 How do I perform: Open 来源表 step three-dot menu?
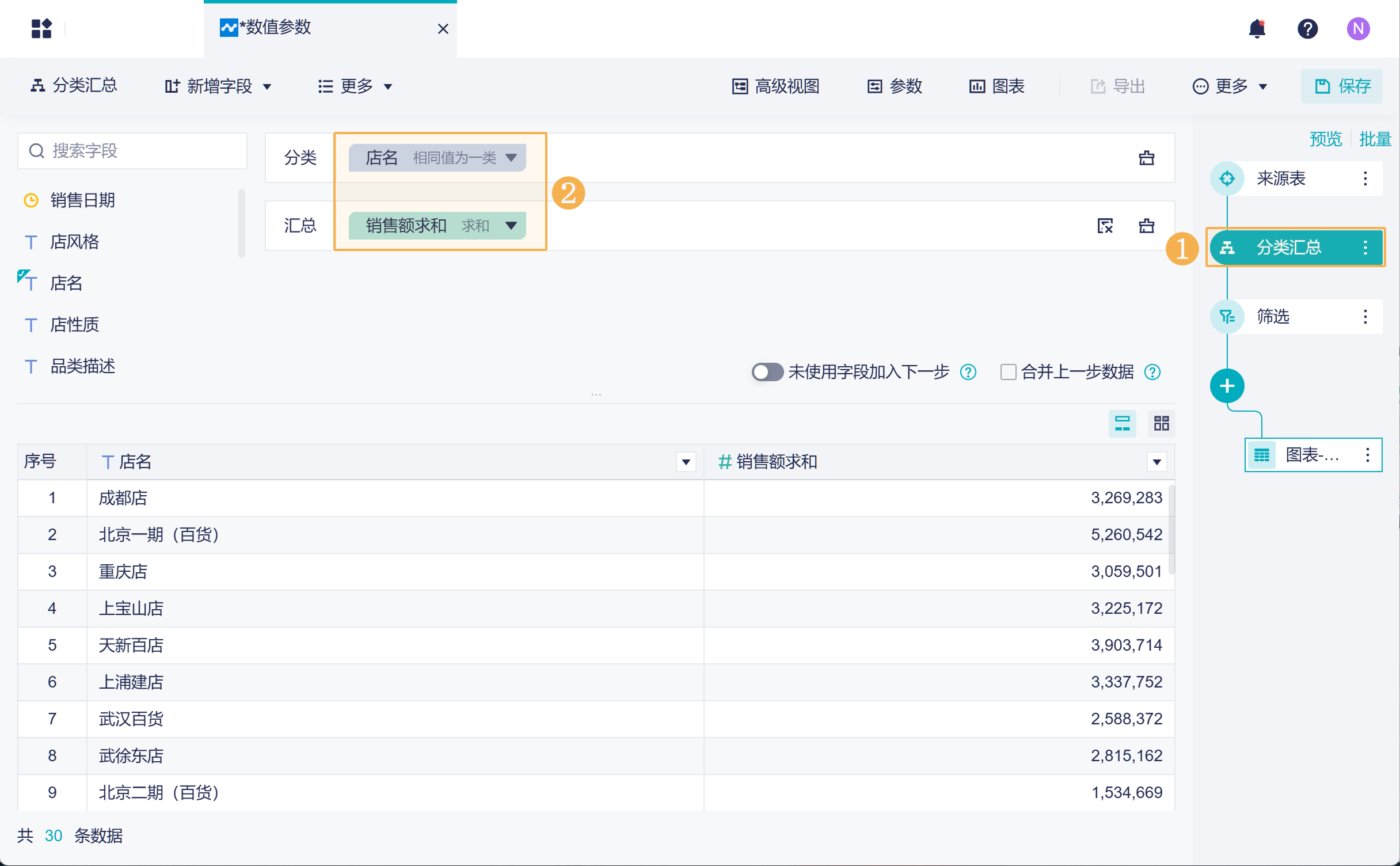[1365, 178]
